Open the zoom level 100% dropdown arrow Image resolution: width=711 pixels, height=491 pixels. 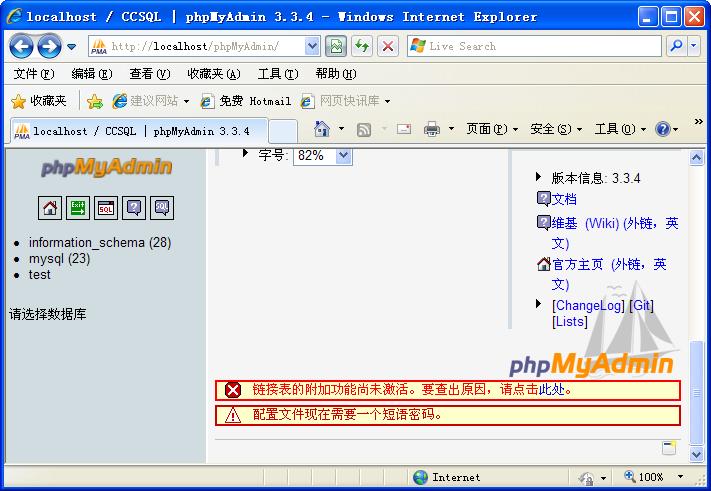click(x=675, y=478)
